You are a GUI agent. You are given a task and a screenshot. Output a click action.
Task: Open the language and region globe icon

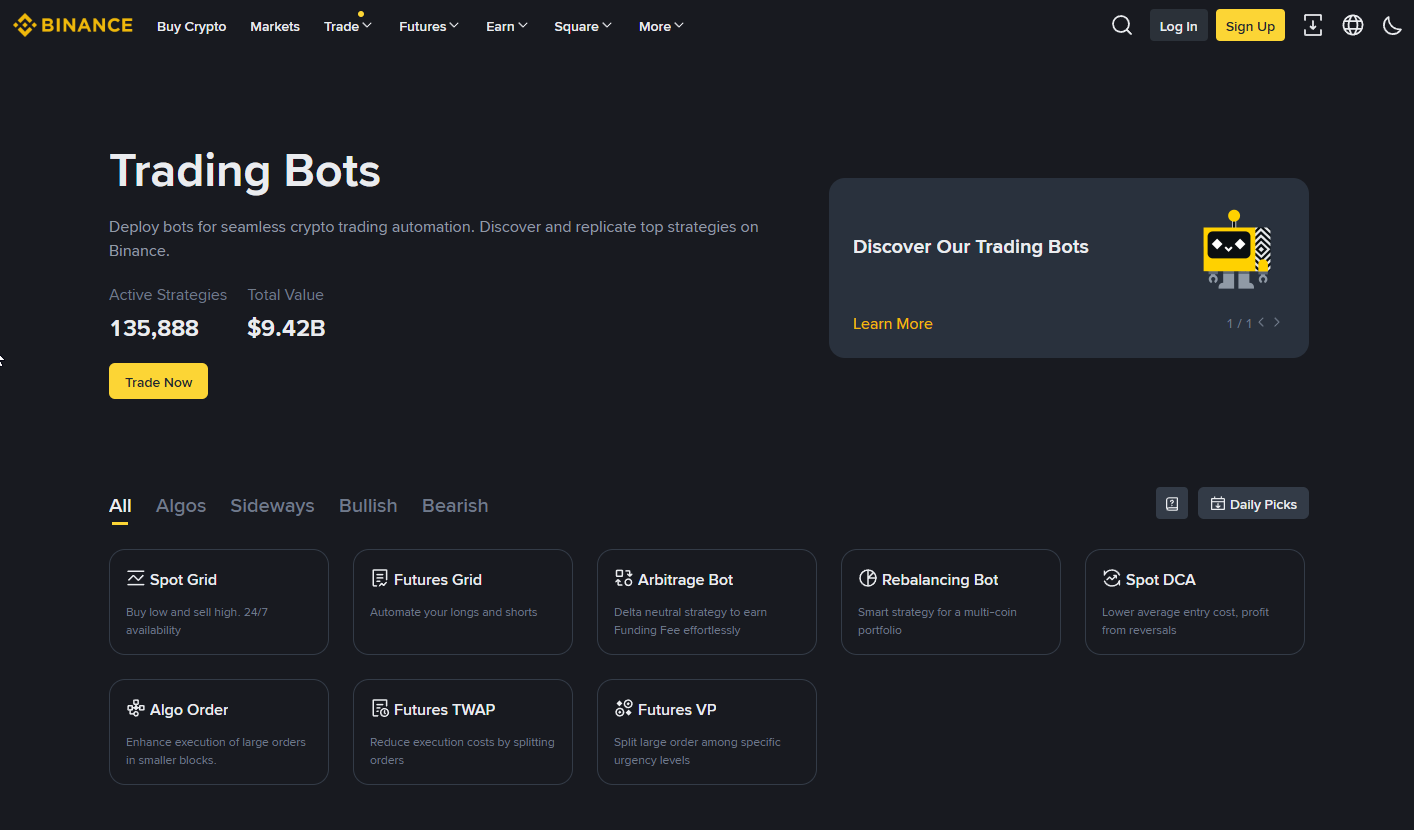click(1353, 25)
